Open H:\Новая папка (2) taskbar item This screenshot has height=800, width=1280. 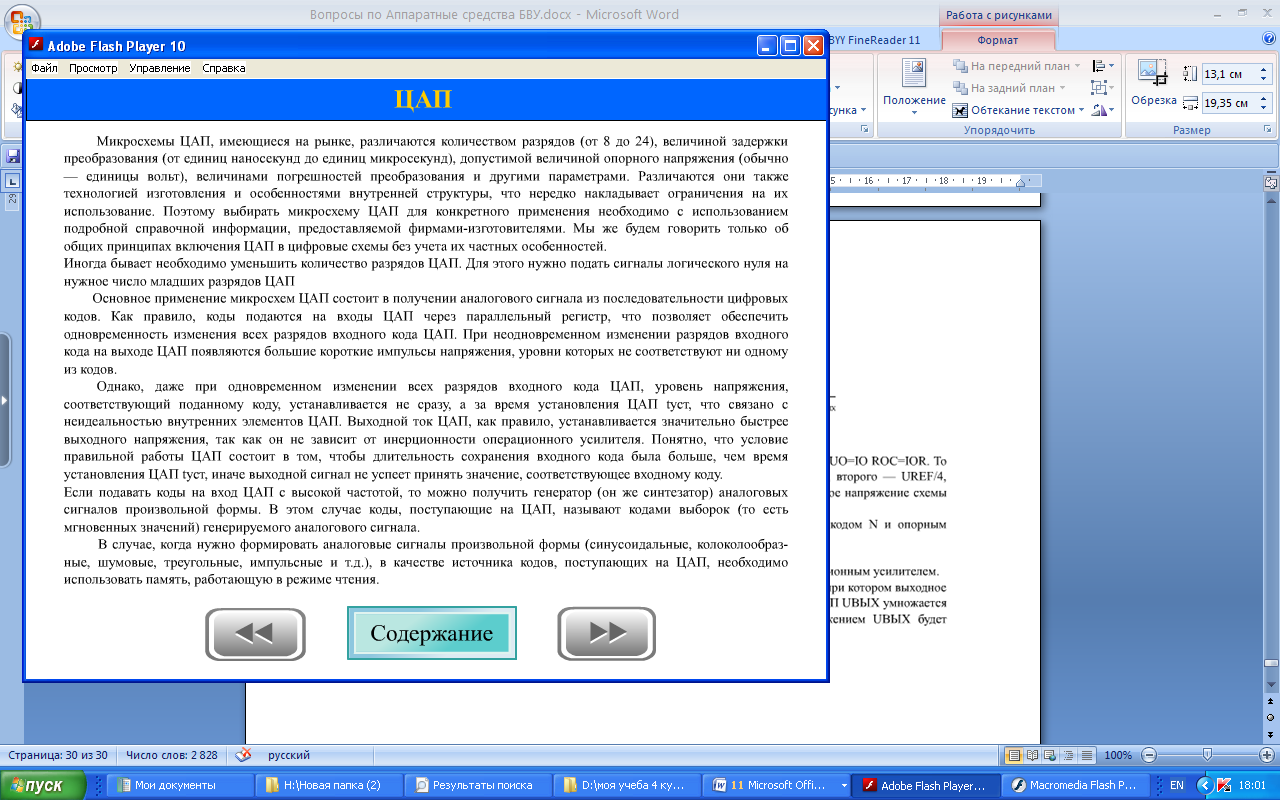328,785
